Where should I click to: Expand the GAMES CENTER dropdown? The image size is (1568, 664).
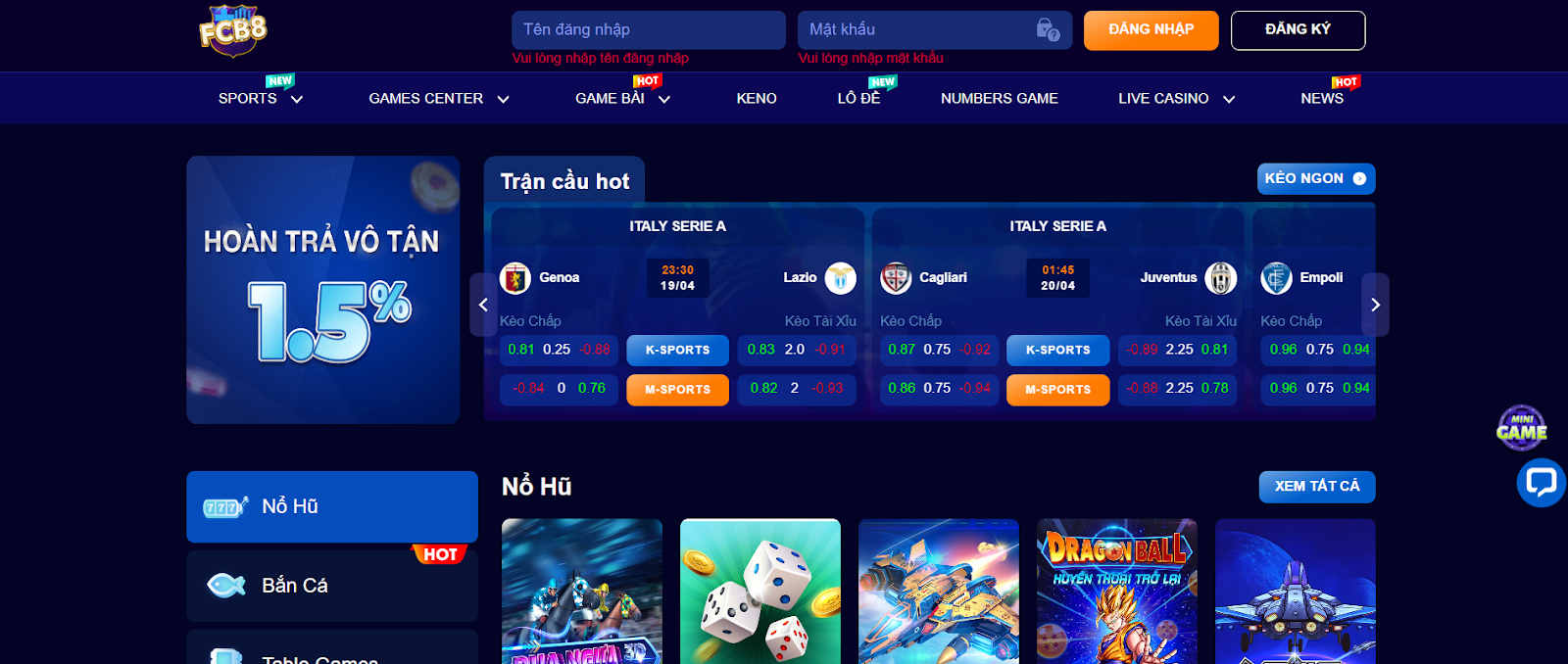(503, 99)
